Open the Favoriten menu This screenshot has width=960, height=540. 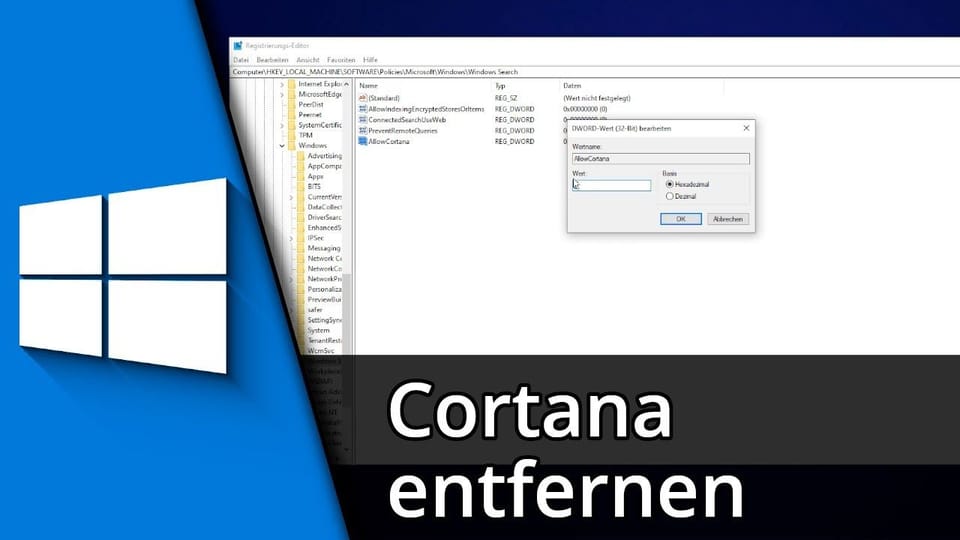point(341,60)
